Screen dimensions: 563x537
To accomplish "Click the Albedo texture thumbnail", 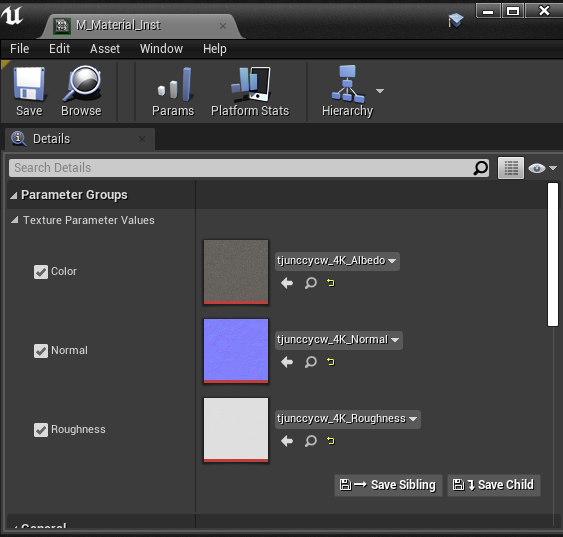I will 236,272.
